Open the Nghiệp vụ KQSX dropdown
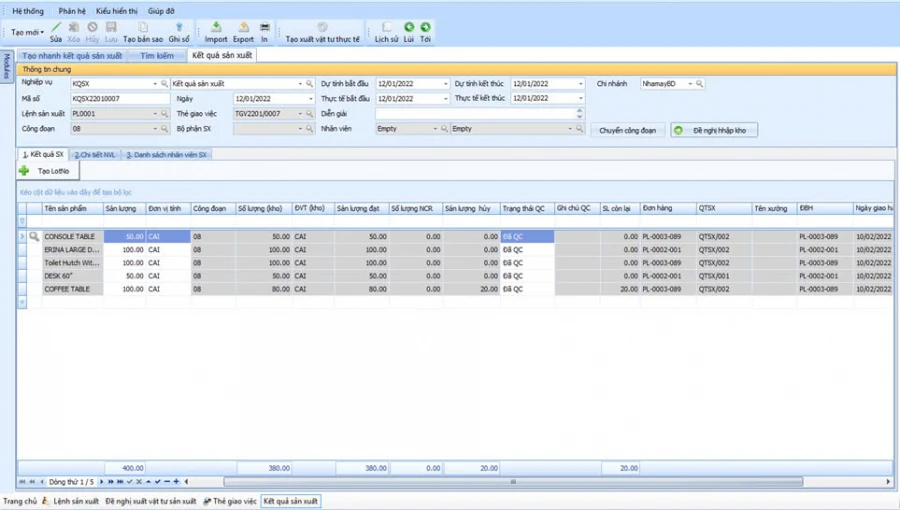 [x=155, y=84]
